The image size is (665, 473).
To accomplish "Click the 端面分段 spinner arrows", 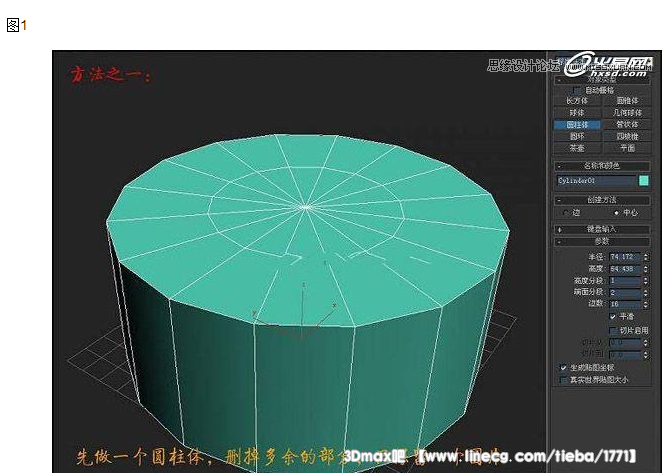I will [x=645, y=292].
